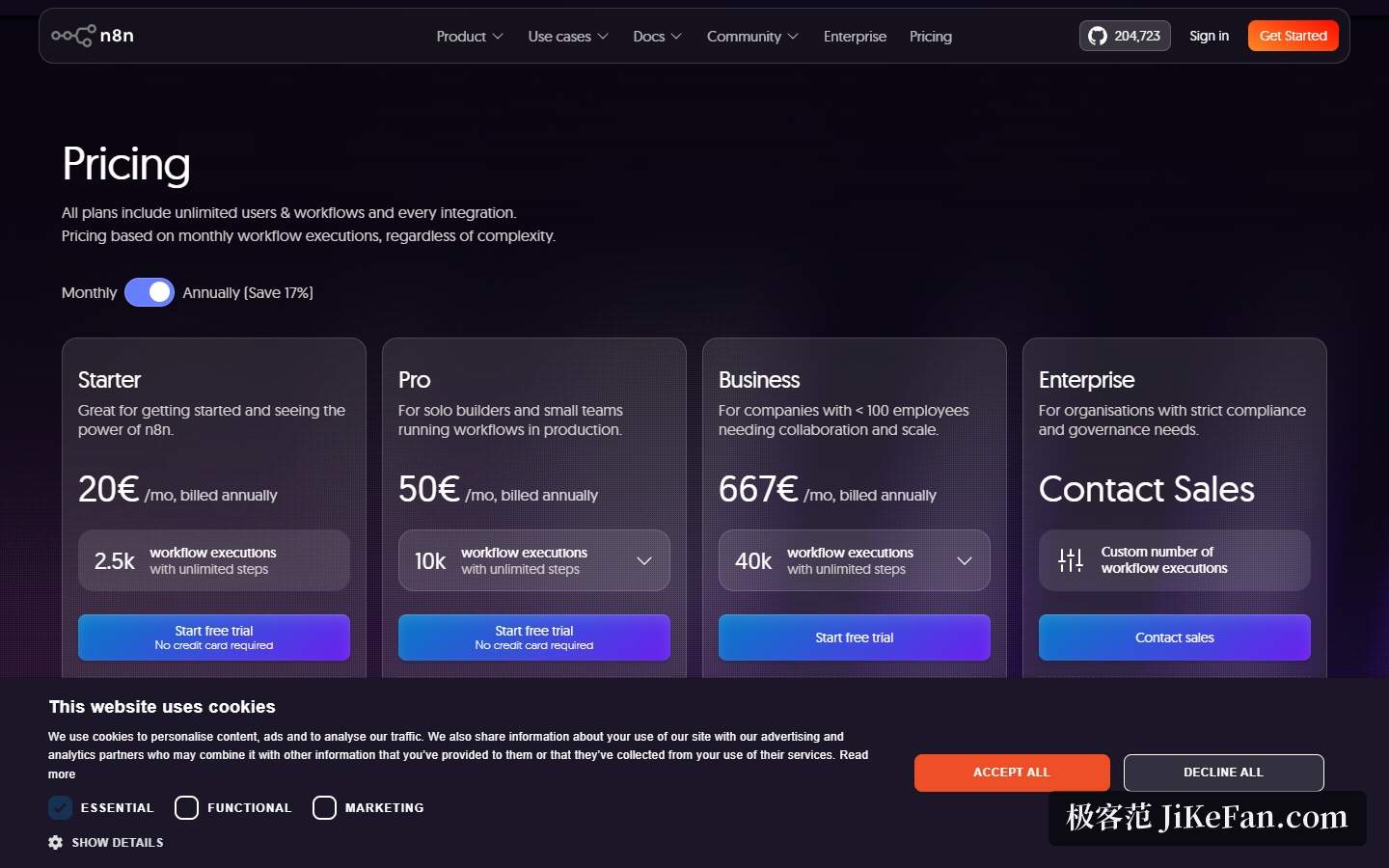The image size is (1389, 868).
Task: Toggle the Essential cookies checkbox
Action: coord(60,807)
